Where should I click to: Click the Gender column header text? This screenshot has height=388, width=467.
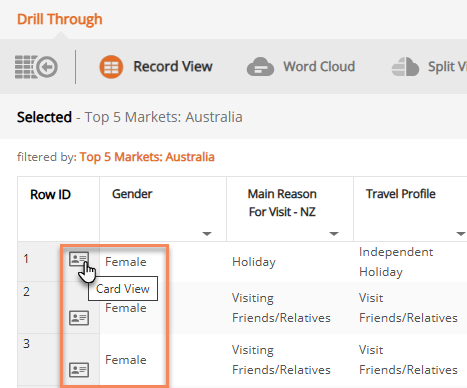tap(132, 194)
